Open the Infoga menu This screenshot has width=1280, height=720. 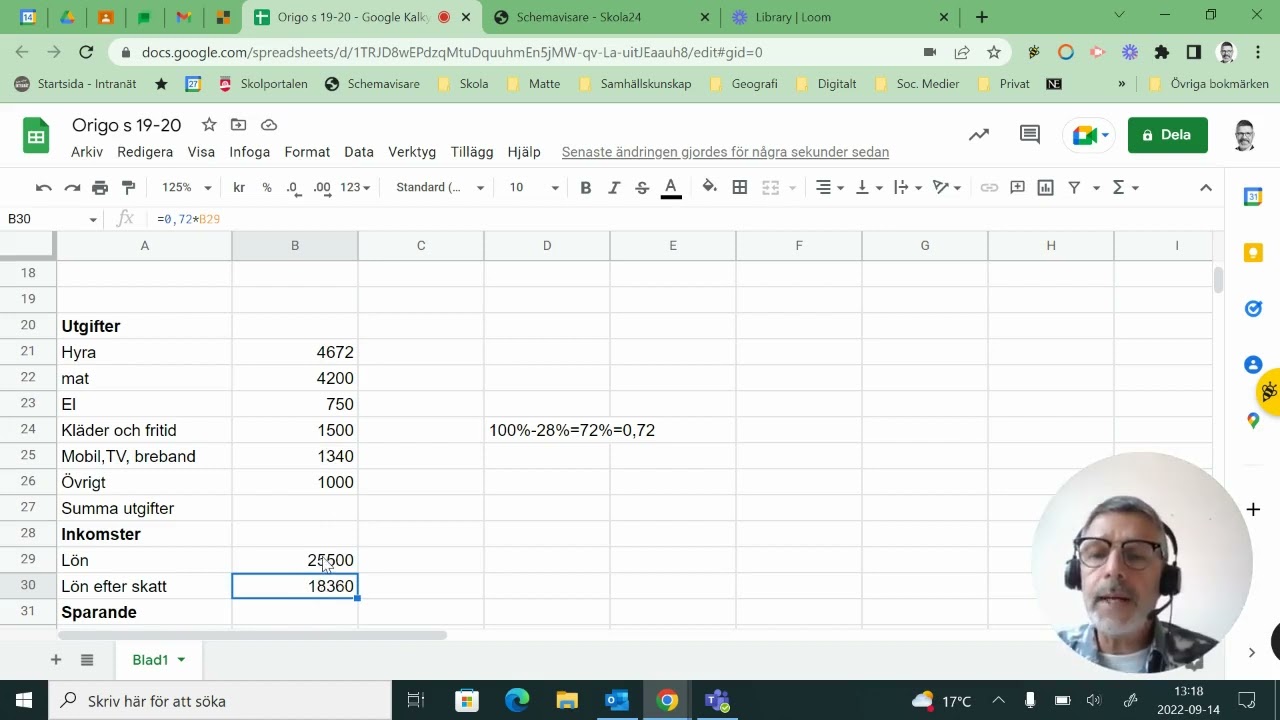tap(250, 152)
